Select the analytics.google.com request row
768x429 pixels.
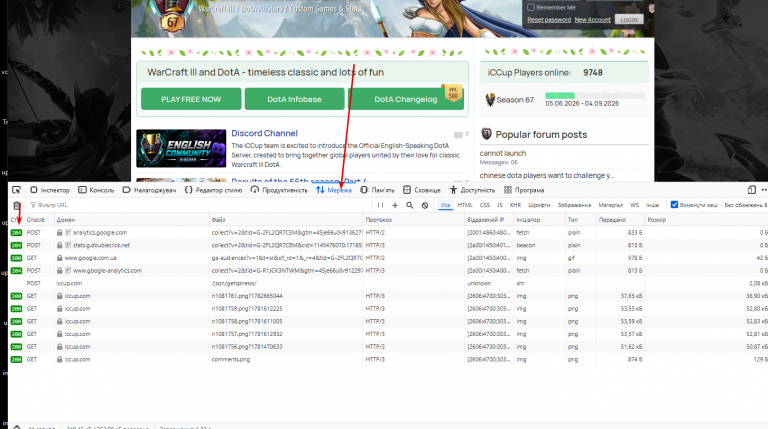pos(388,233)
